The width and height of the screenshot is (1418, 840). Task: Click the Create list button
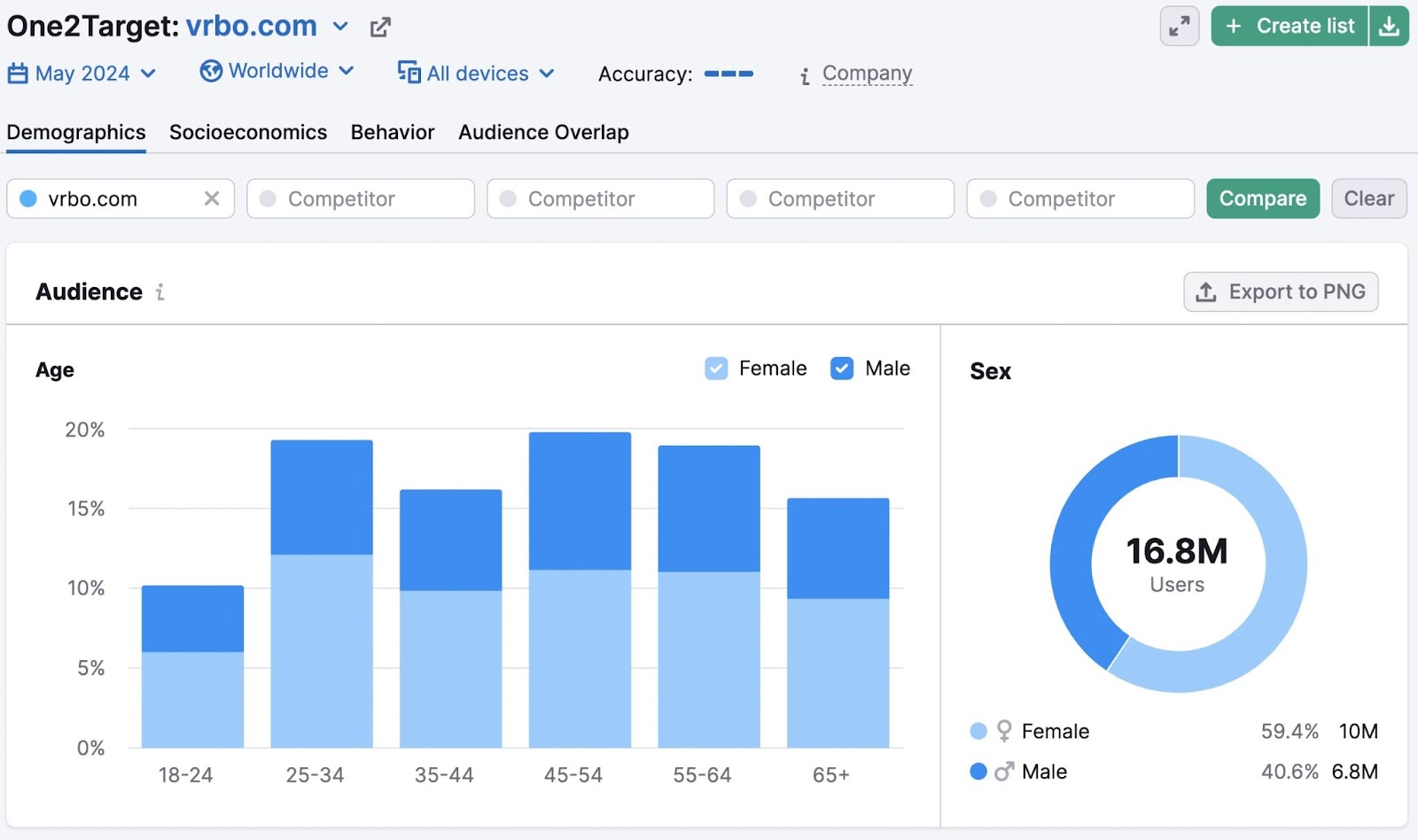[x=1289, y=27]
